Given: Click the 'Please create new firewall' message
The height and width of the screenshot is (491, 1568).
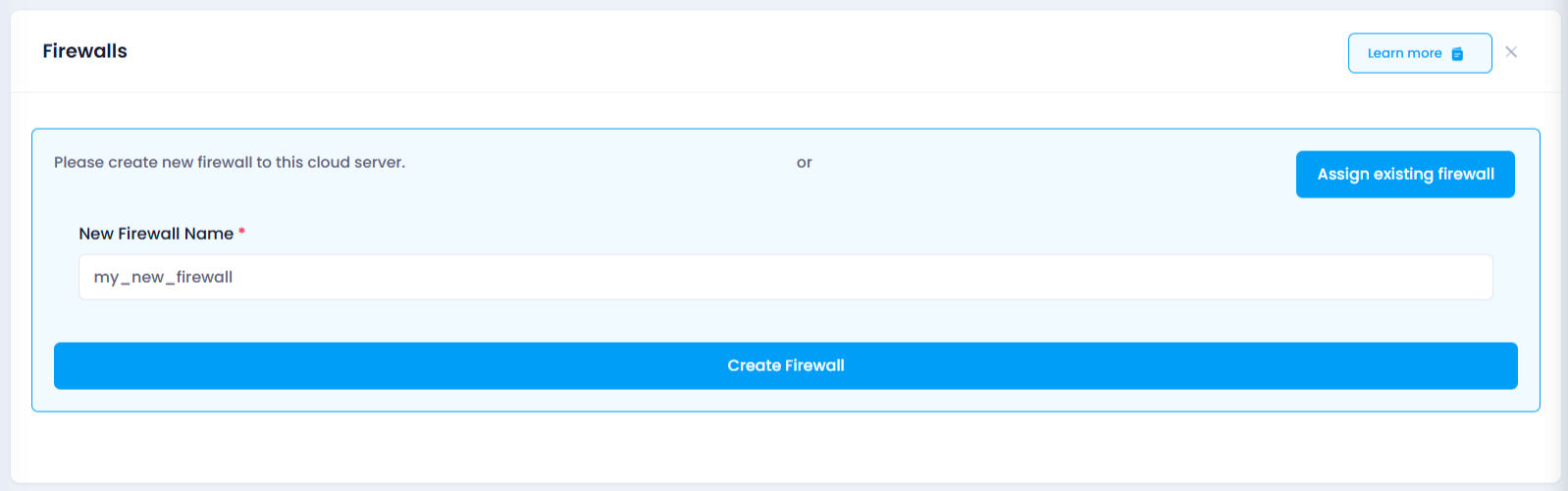Looking at the screenshot, I should click(x=230, y=162).
